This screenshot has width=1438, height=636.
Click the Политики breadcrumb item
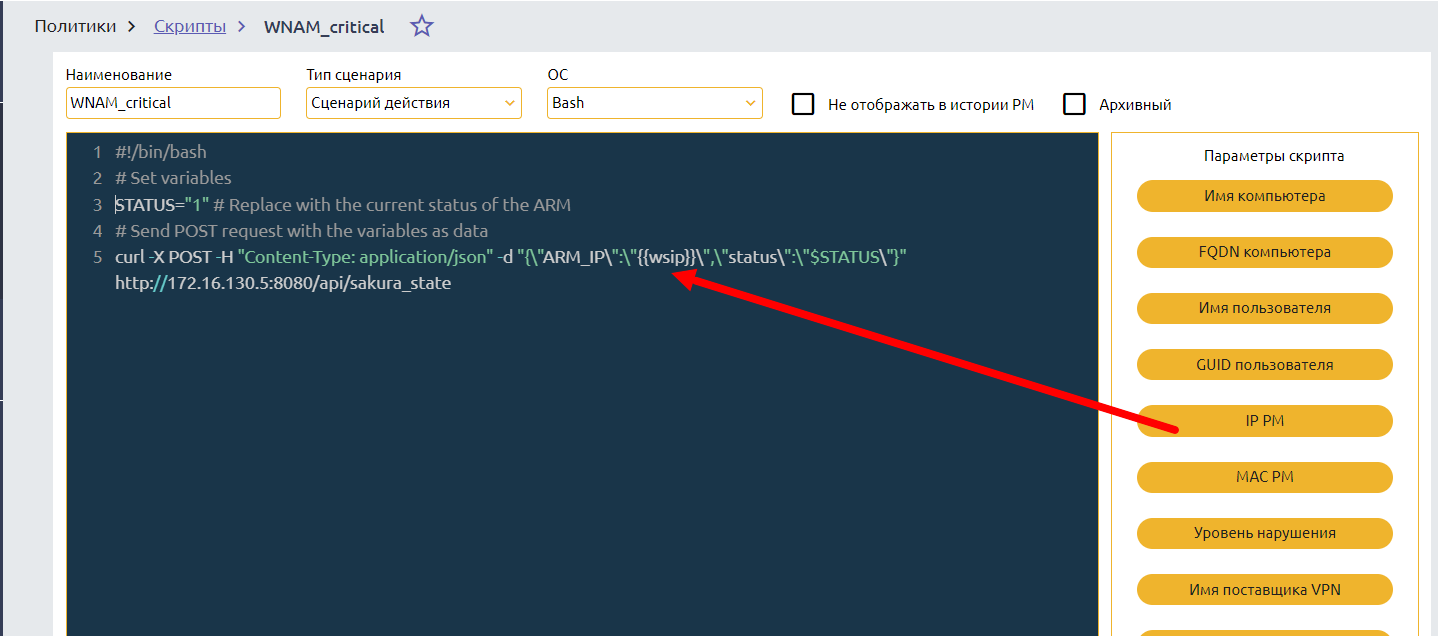[x=75, y=27]
